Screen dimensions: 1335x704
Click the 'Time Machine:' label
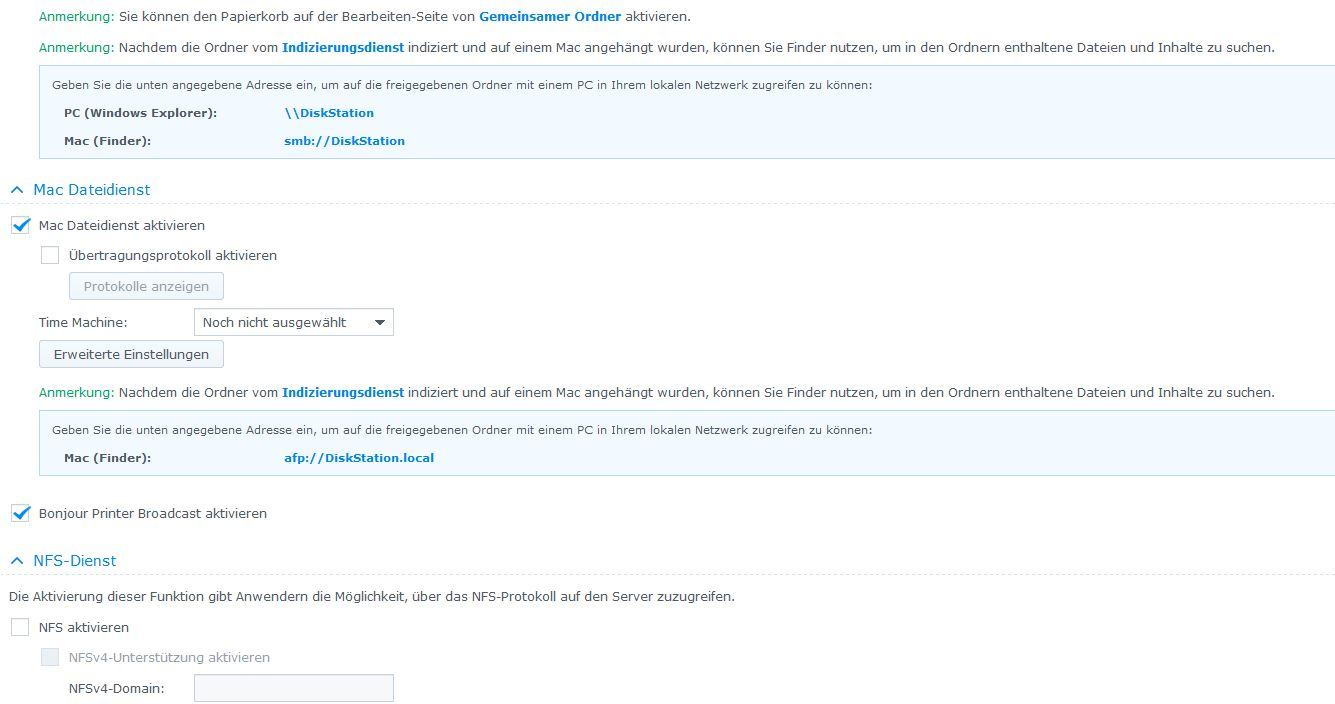(x=83, y=322)
